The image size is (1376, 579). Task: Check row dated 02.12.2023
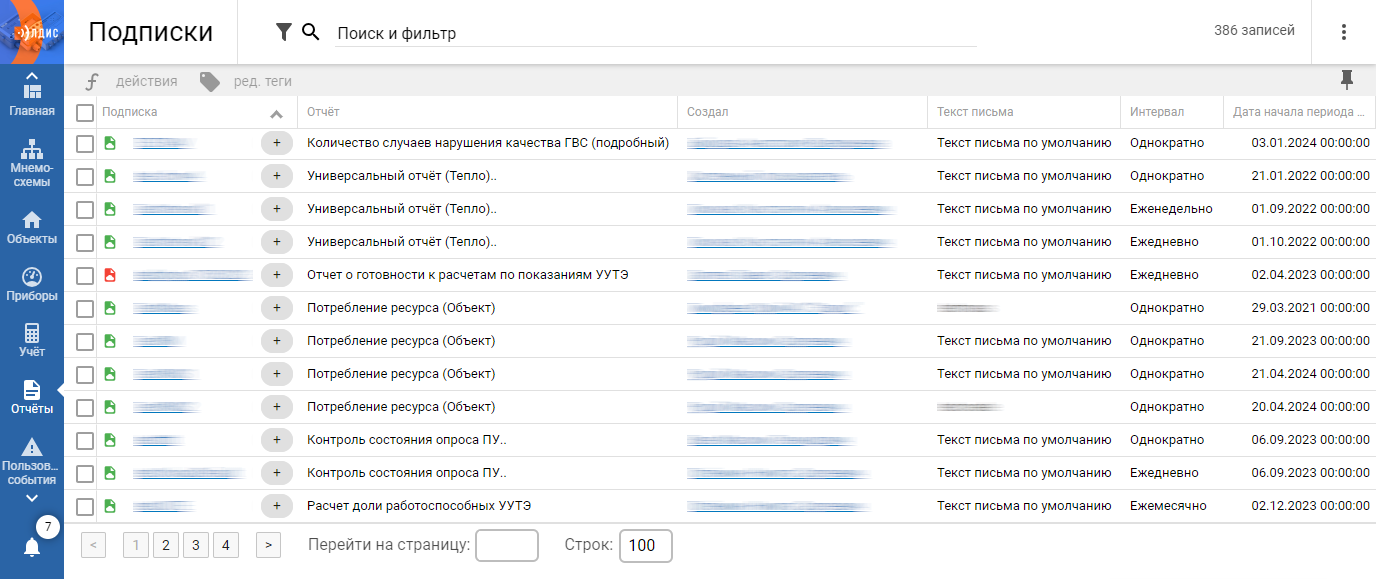(x=86, y=507)
